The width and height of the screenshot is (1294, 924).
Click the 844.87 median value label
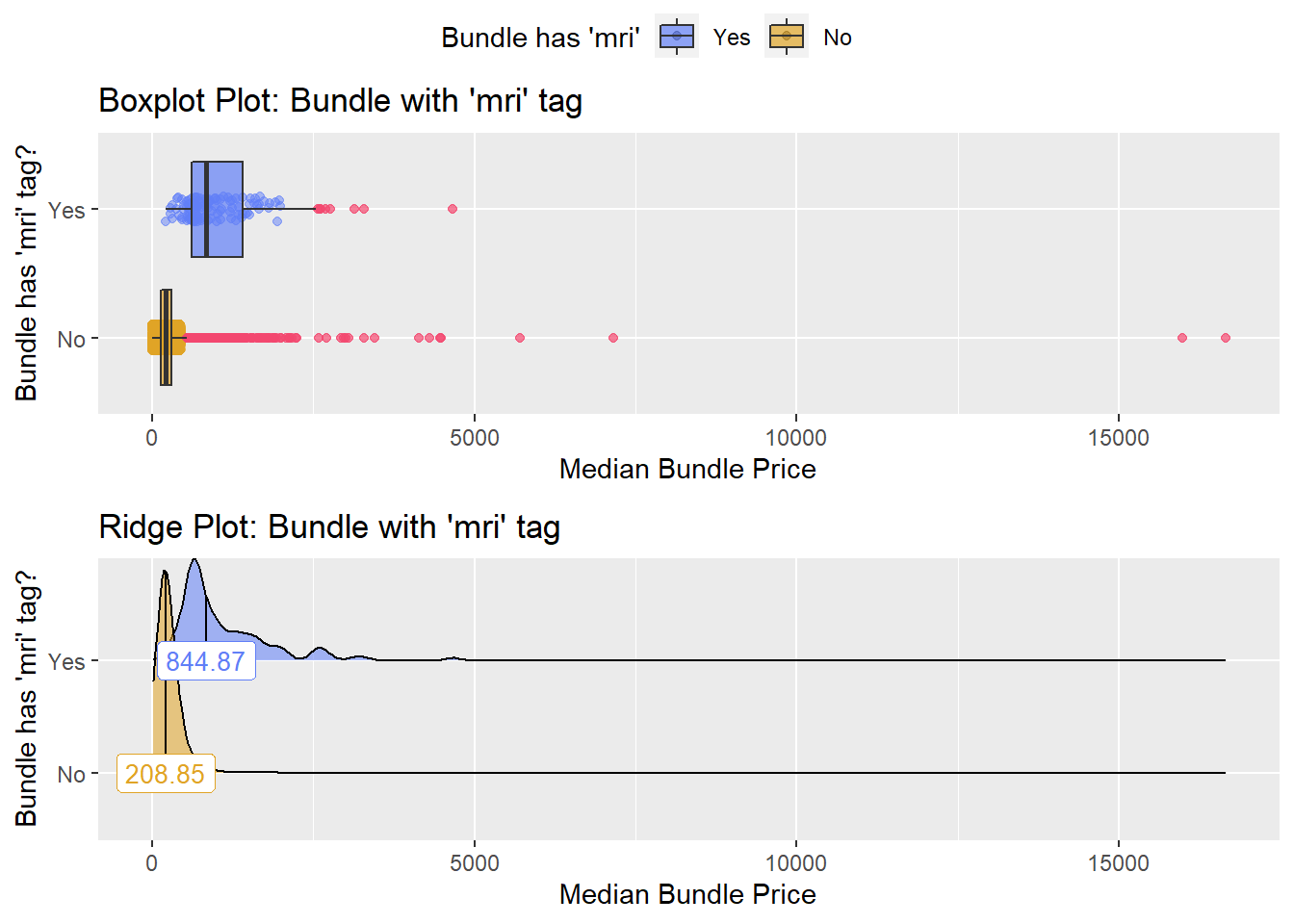coord(205,661)
